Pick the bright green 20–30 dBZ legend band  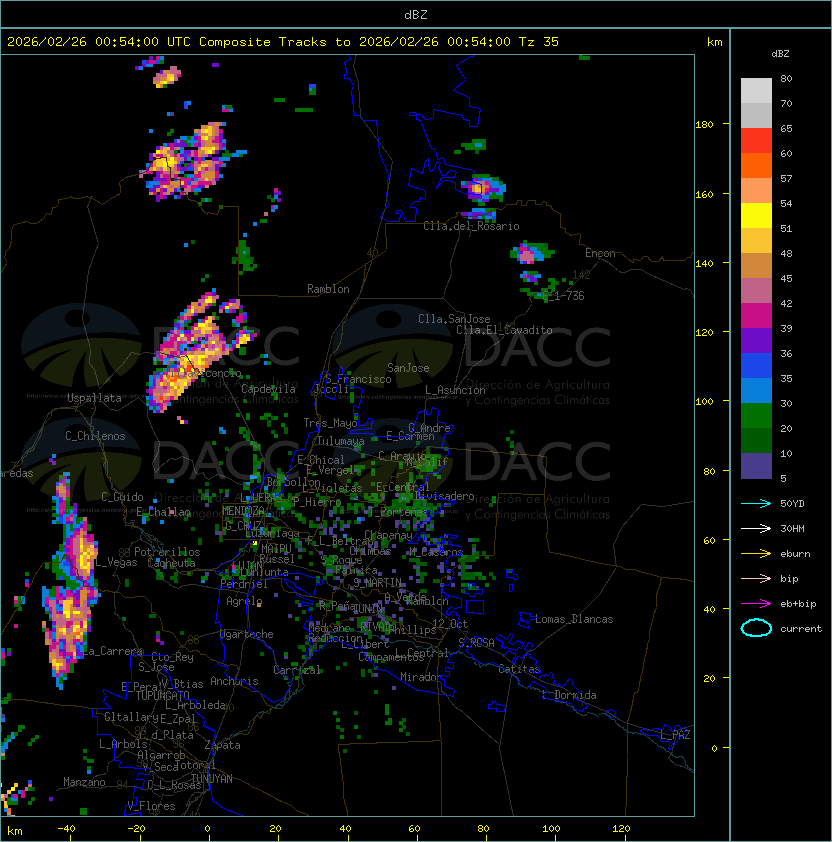756,416
